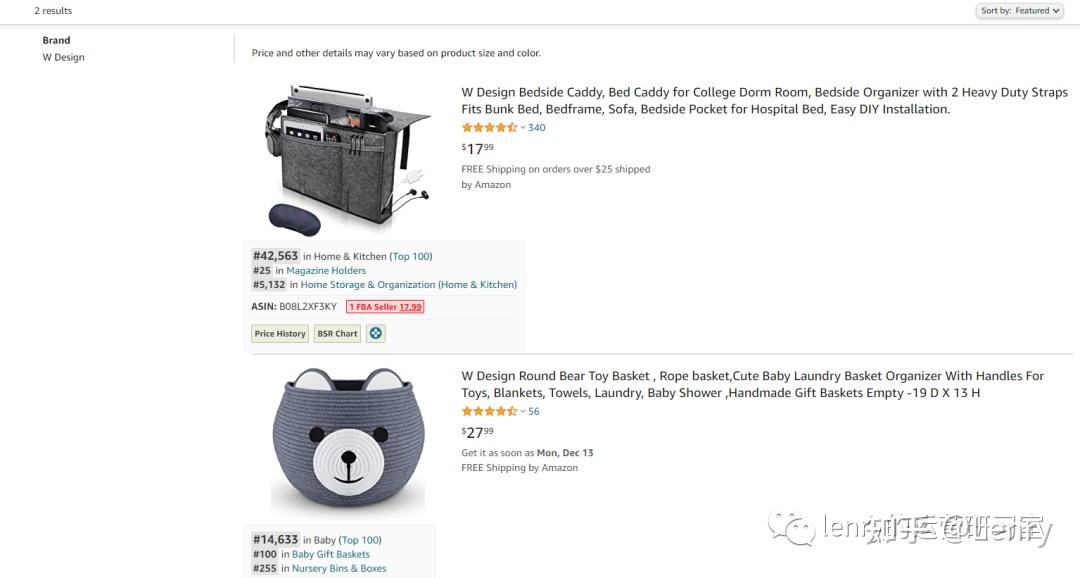Open Magazine Holders category ranking
Viewport: 1080px width, 578px height.
pyautogui.click(x=326, y=271)
